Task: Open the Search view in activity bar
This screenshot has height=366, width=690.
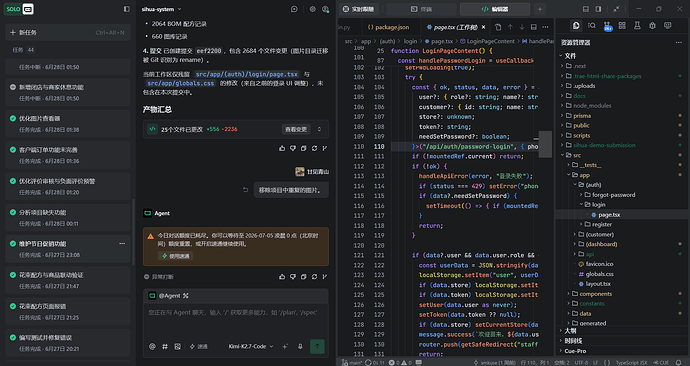Action: point(592,26)
